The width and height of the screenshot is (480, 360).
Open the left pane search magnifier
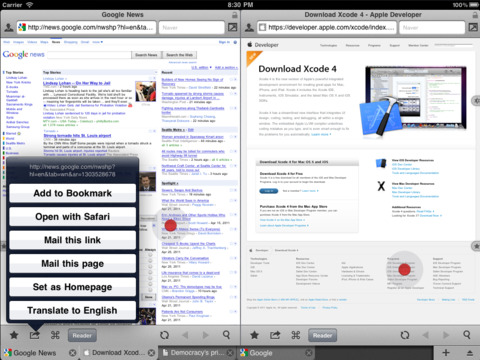[226, 335]
